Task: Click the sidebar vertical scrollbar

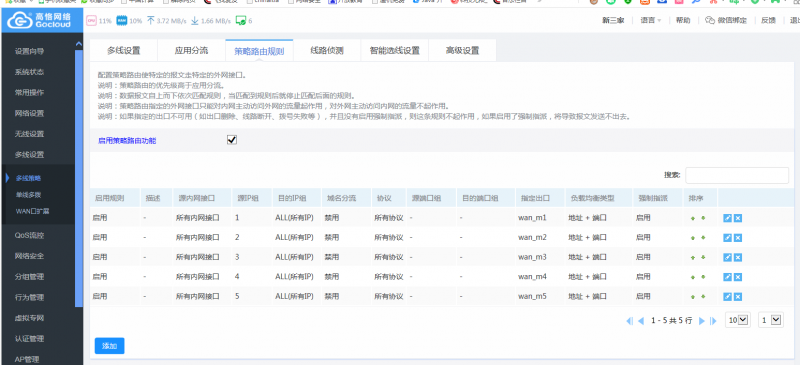Action: click(x=79, y=179)
